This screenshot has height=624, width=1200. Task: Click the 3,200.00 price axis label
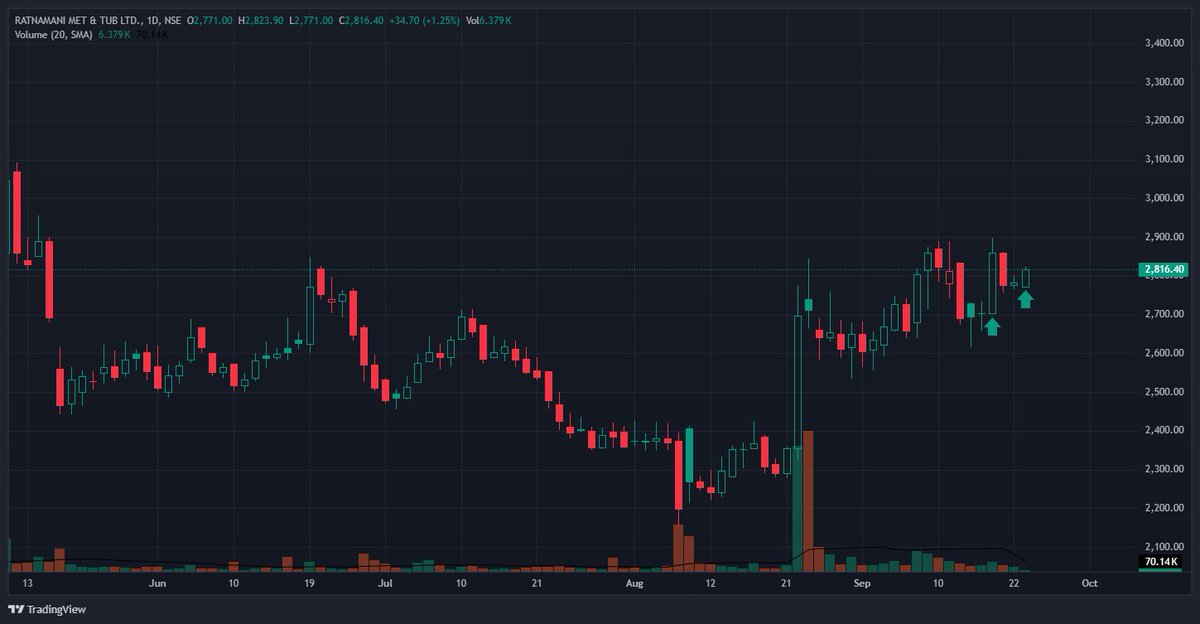tap(1164, 120)
